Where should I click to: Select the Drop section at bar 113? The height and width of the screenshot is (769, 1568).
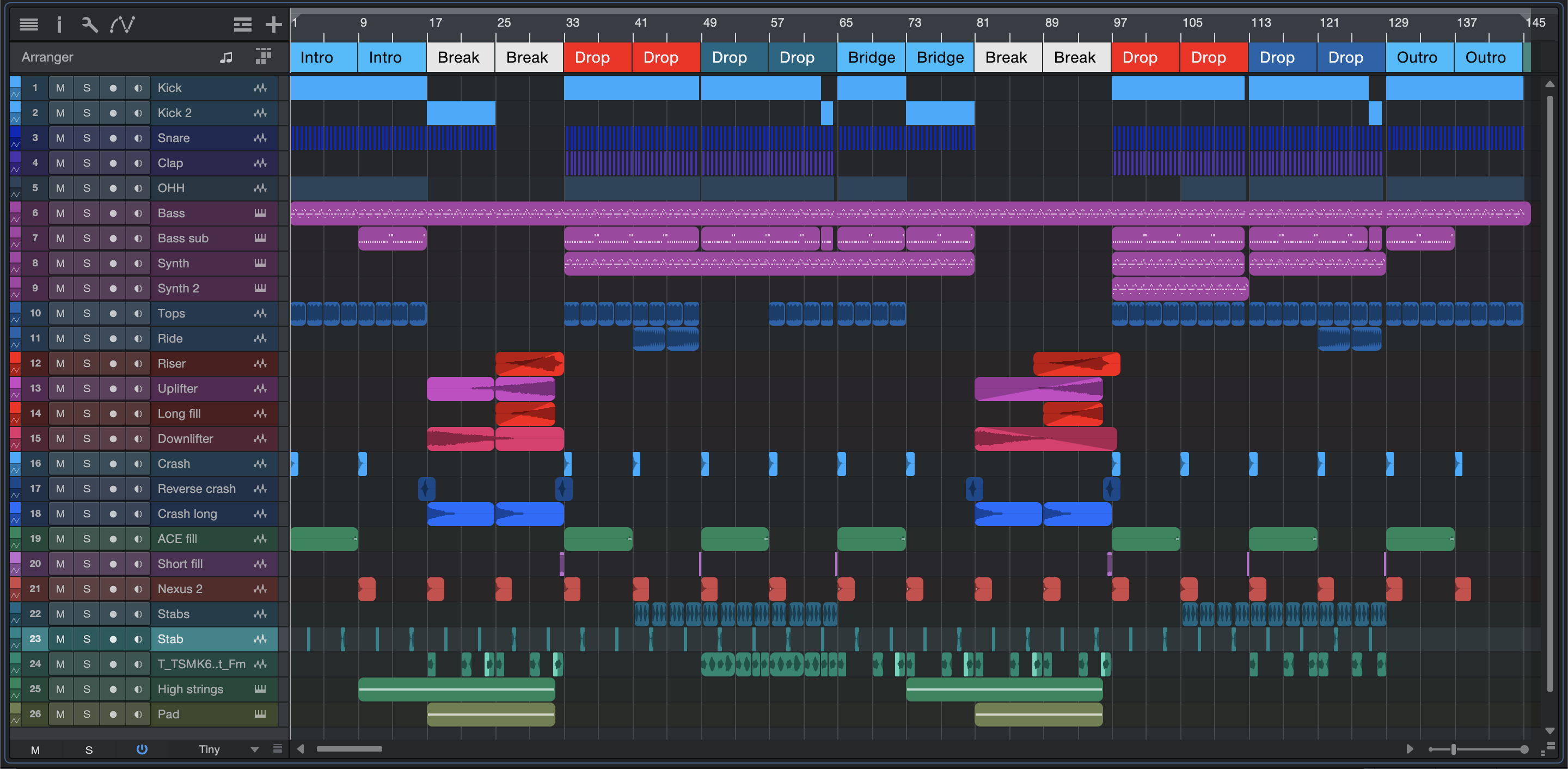(x=1283, y=57)
